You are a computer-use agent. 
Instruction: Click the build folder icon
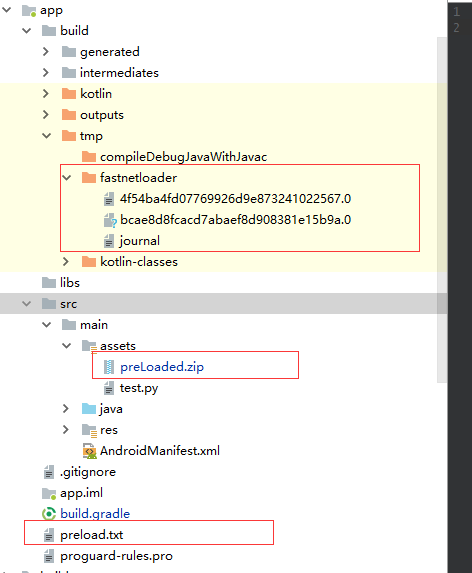coord(49,31)
